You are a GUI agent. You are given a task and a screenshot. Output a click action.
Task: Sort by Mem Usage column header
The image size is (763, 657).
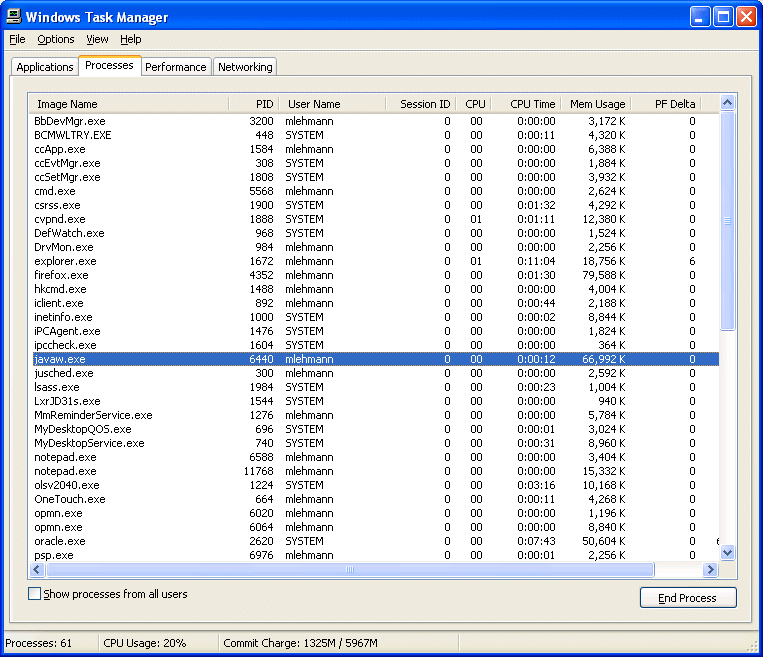[x=597, y=104]
